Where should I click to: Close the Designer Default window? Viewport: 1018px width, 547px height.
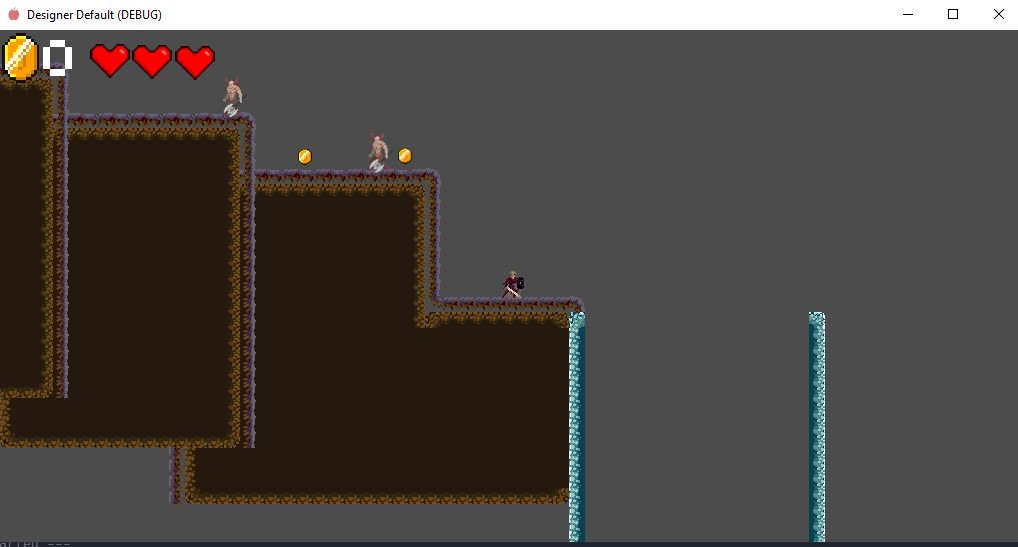(999, 14)
